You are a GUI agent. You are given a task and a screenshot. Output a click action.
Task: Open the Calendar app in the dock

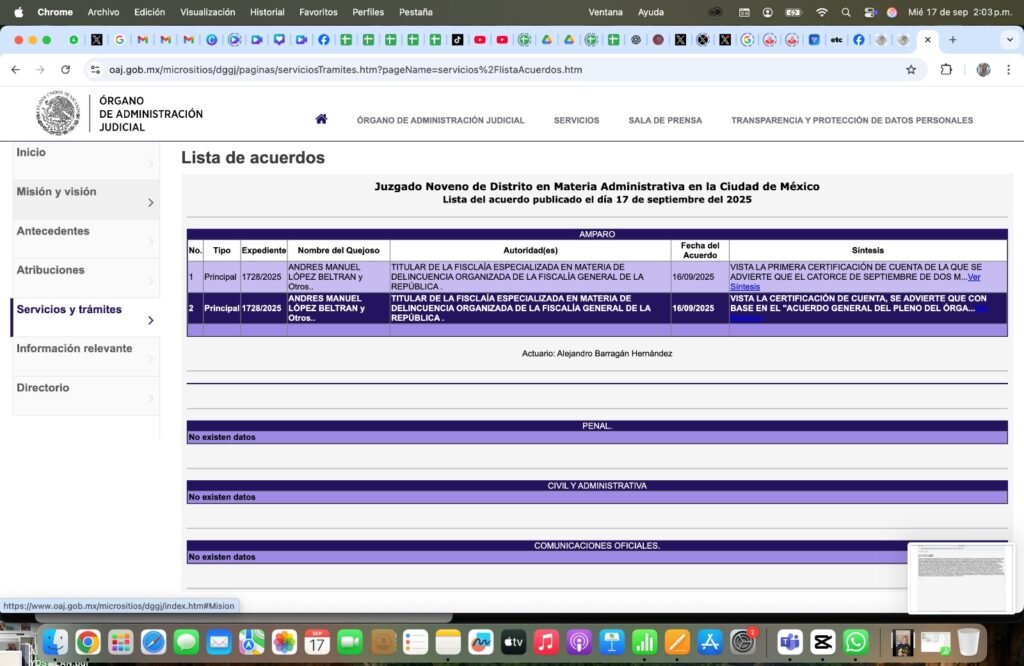tap(317, 642)
